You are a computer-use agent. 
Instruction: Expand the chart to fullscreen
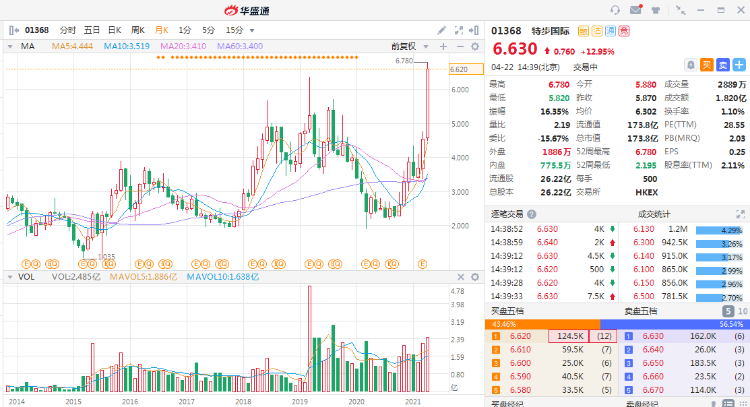tap(458, 30)
